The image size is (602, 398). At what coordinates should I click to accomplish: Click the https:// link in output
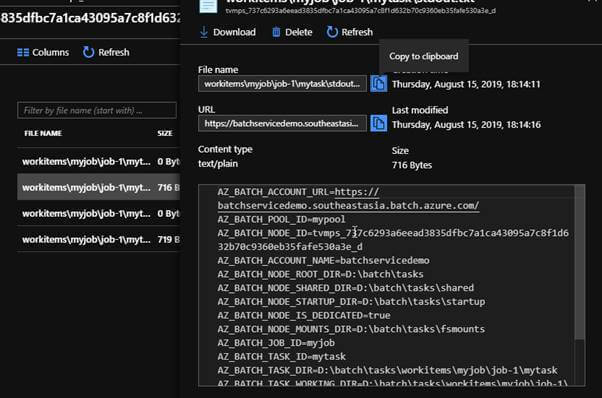point(357,192)
